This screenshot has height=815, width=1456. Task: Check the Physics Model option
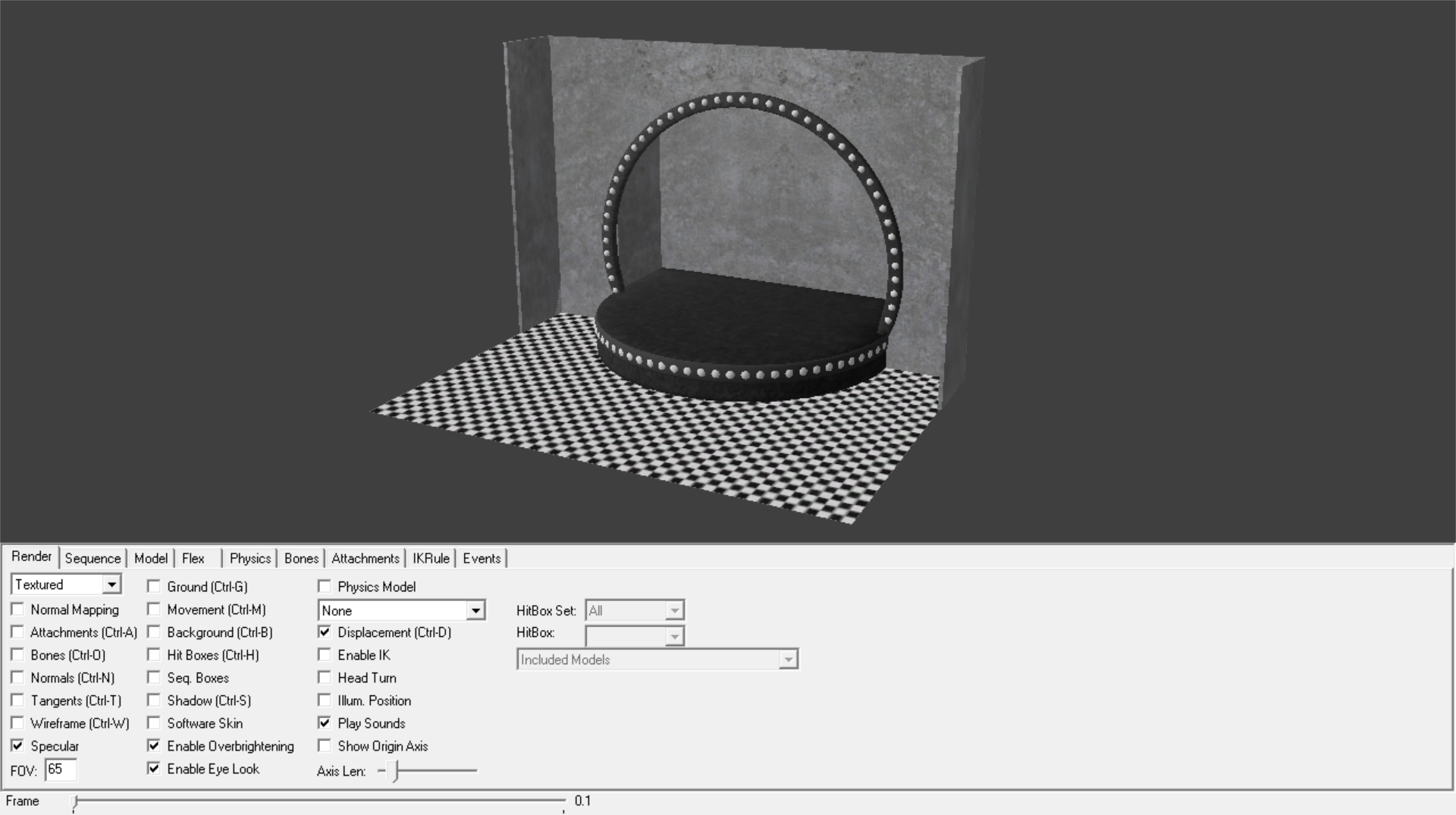click(x=325, y=586)
